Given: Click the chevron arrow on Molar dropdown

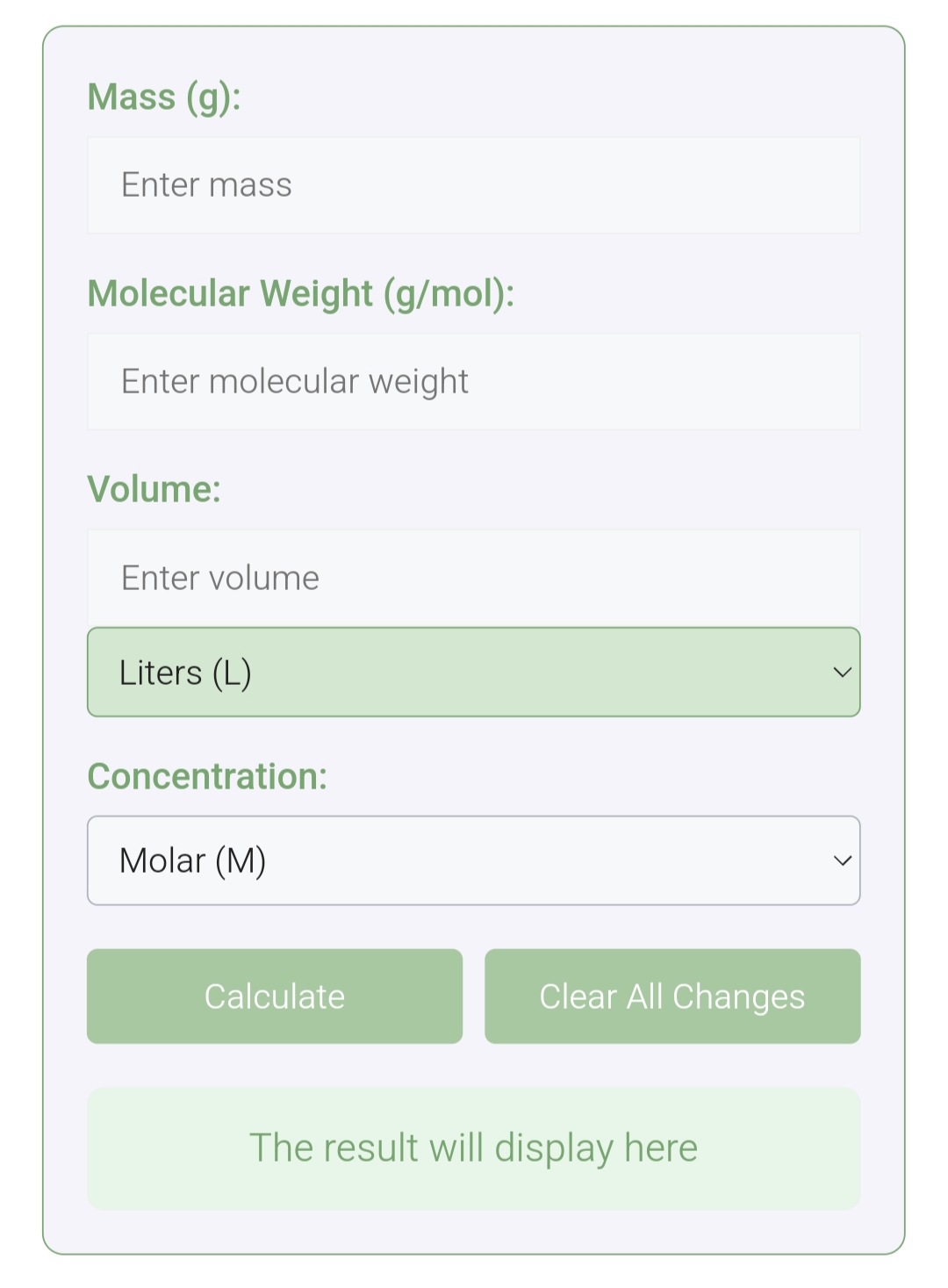Looking at the screenshot, I should pos(842,860).
